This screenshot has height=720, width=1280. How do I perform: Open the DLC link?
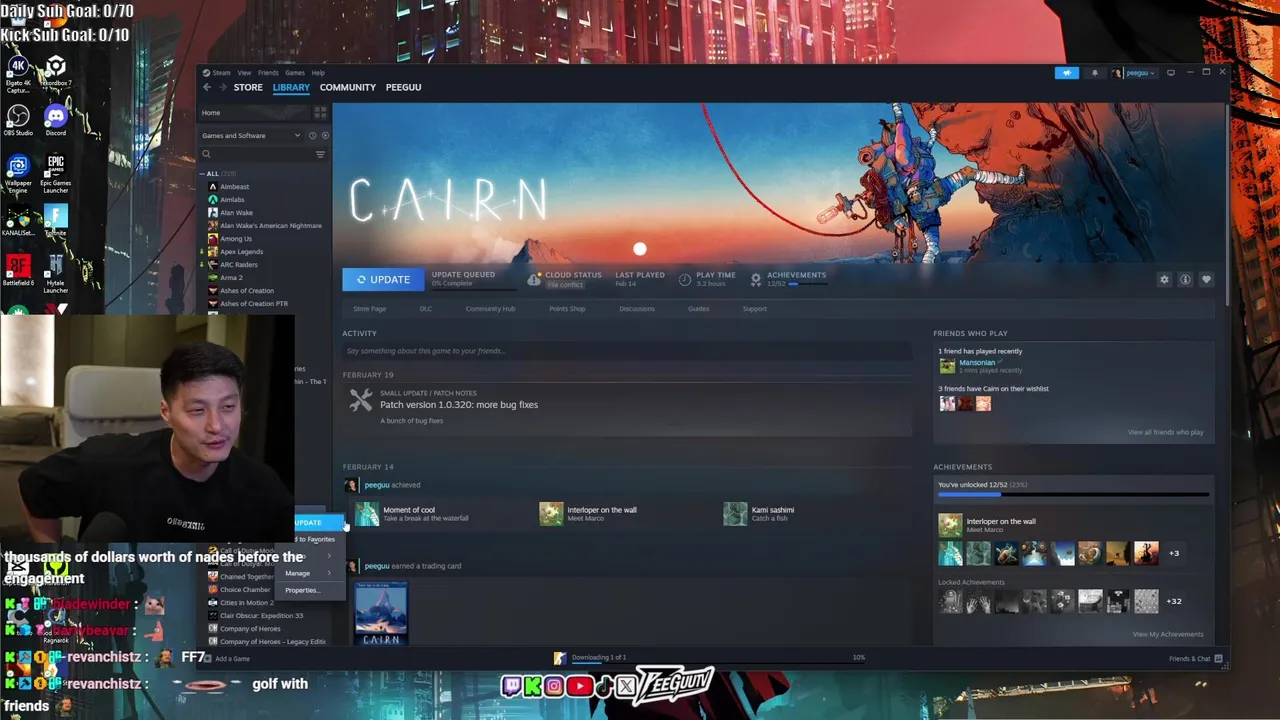pyautogui.click(x=426, y=309)
